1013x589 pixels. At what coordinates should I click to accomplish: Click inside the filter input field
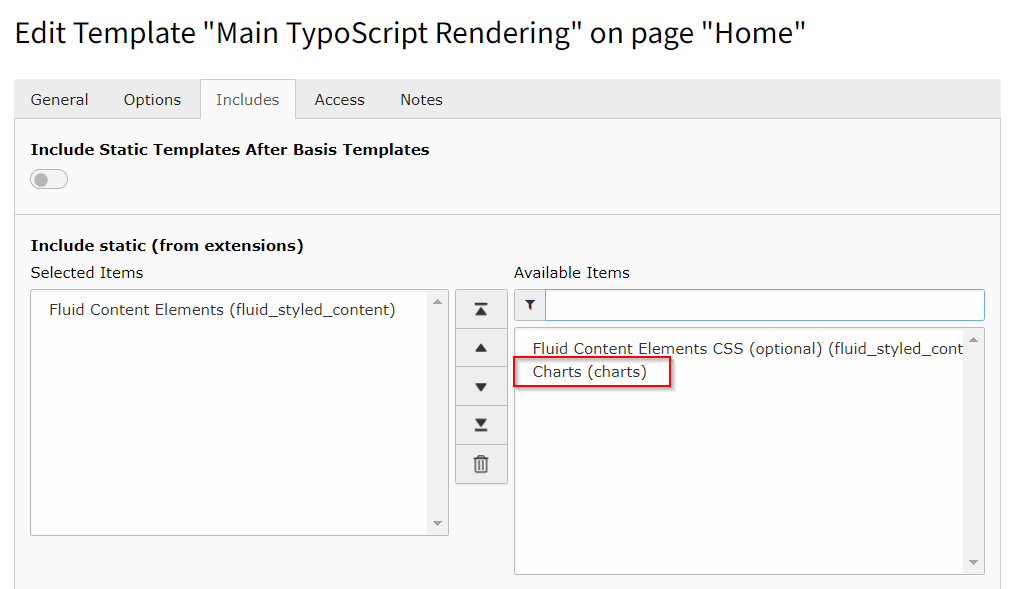760,304
